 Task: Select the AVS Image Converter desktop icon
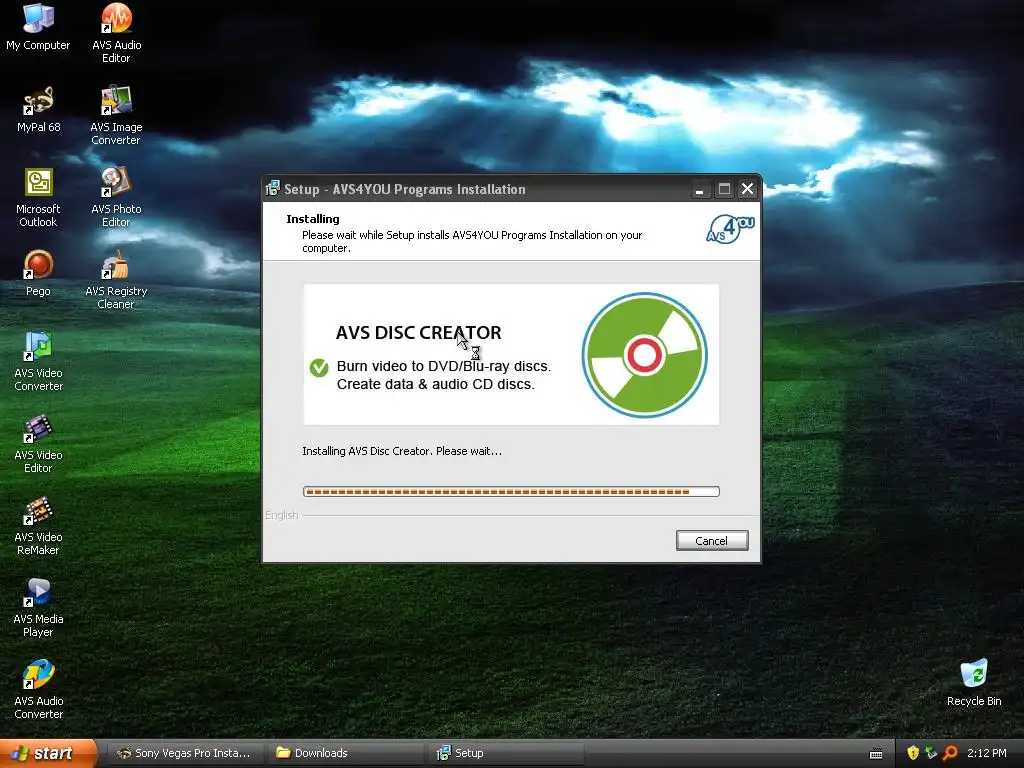(116, 115)
